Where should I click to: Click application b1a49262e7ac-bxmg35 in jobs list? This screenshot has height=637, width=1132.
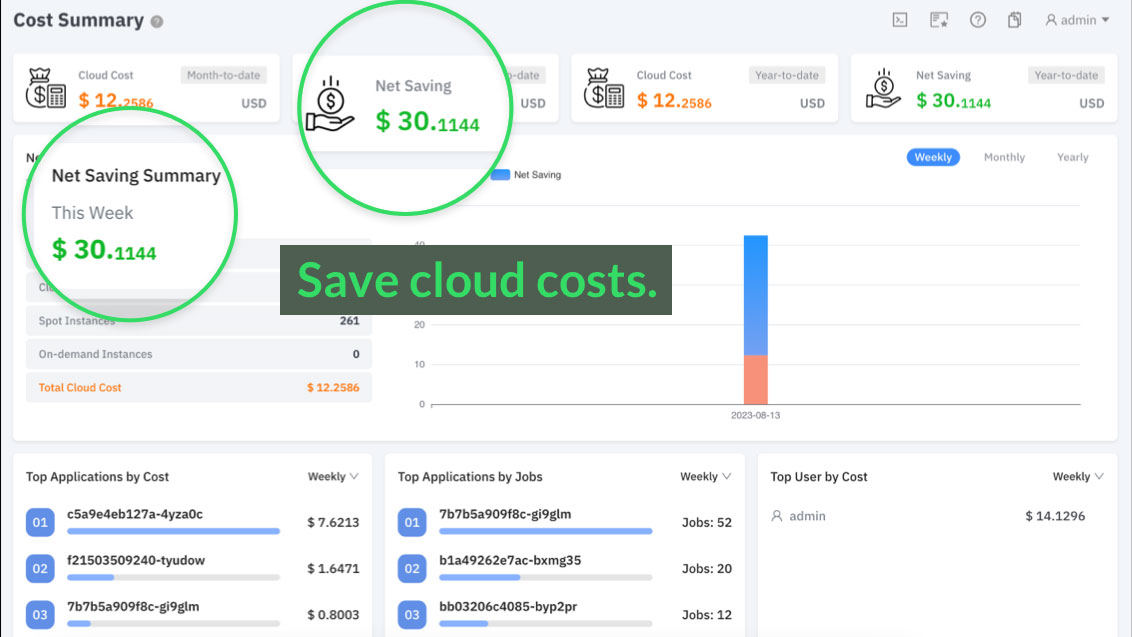510,560
